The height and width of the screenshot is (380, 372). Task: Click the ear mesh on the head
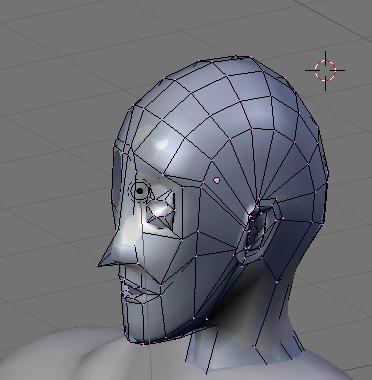click(x=259, y=231)
